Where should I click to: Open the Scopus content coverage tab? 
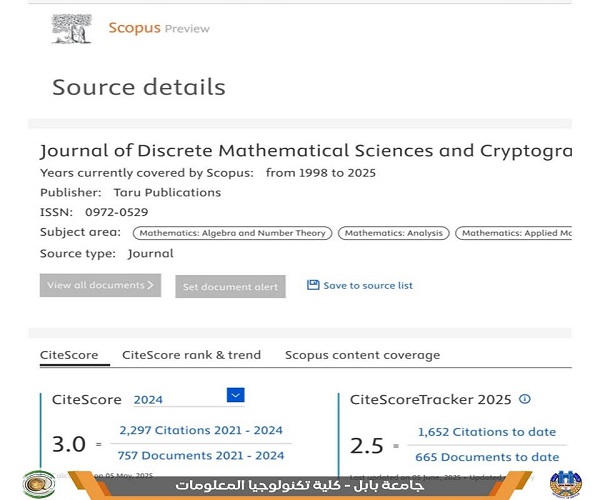362,355
